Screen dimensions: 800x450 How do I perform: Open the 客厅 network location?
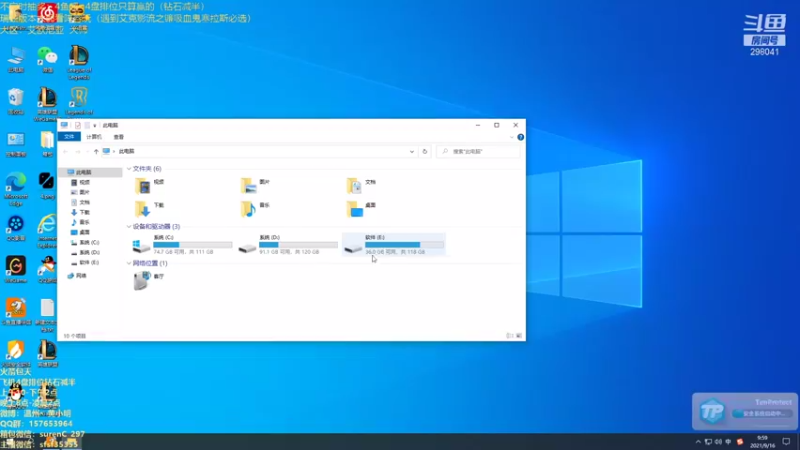click(x=149, y=281)
